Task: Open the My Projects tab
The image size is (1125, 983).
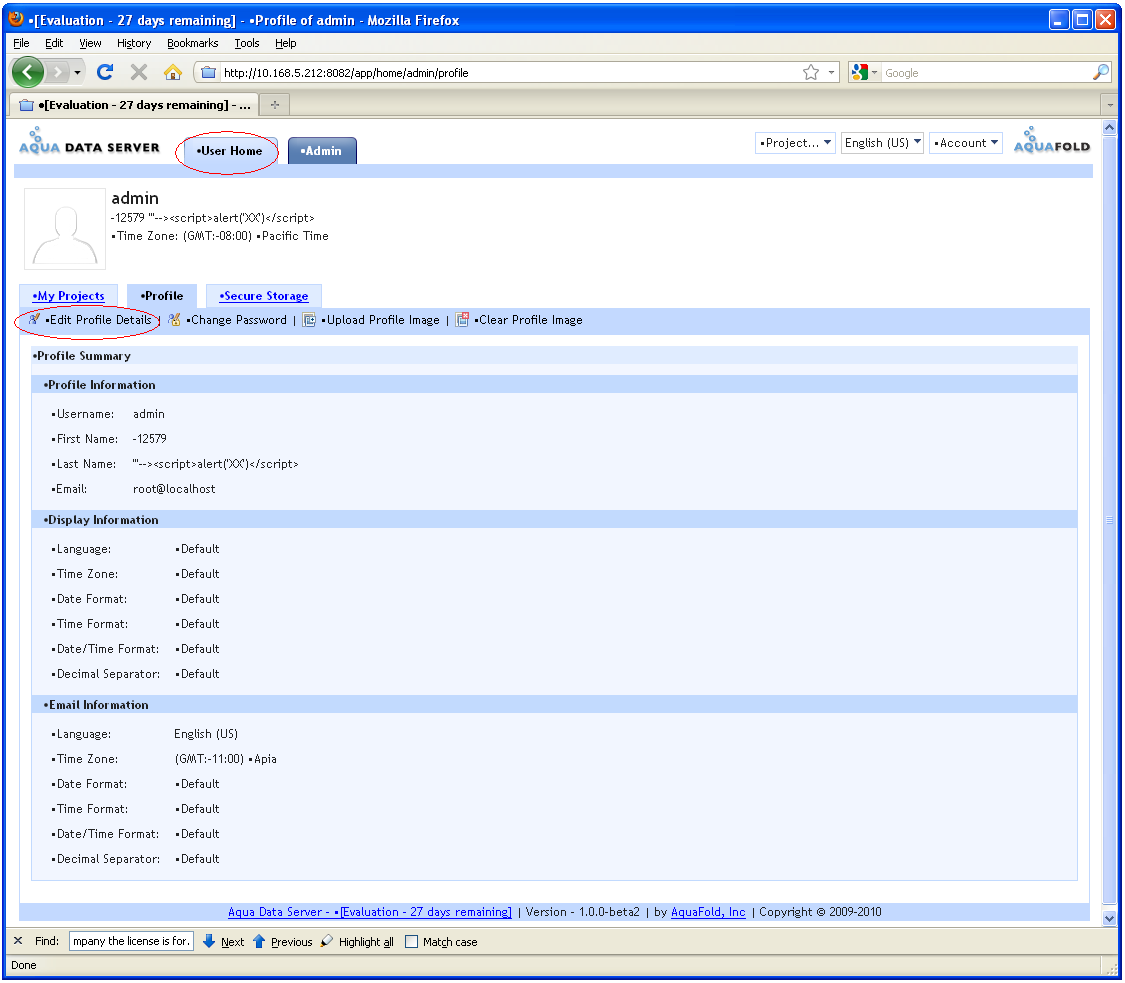Action: (68, 296)
